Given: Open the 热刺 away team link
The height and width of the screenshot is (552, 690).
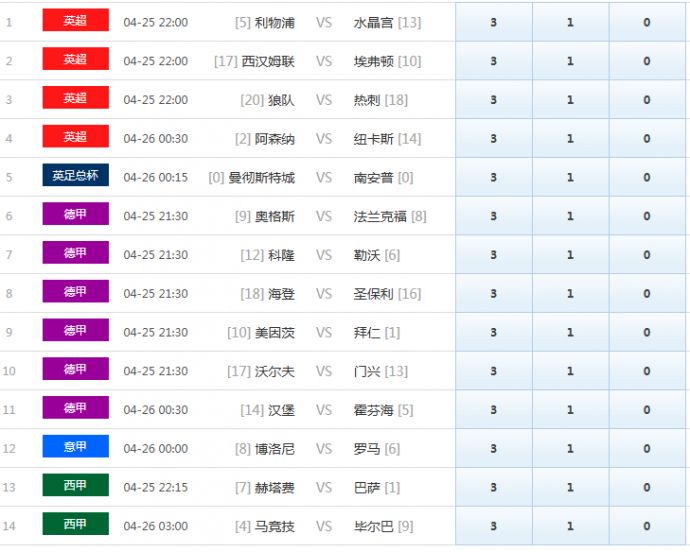Looking at the screenshot, I should [367, 100].
